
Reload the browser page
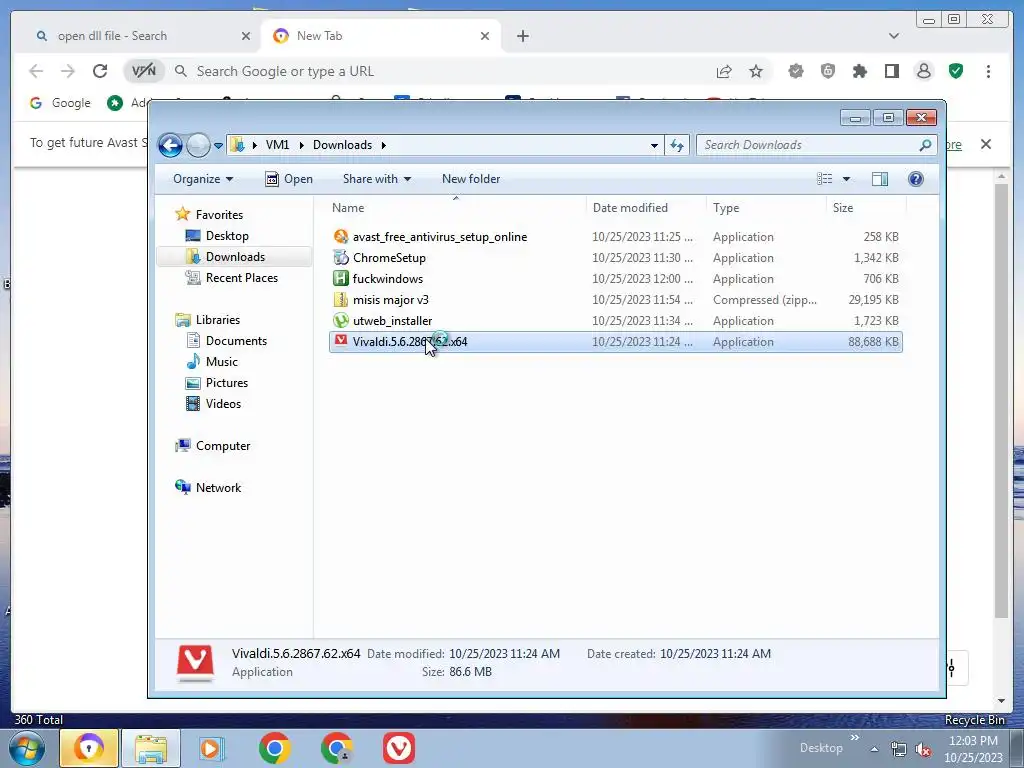tap(99, 71)
